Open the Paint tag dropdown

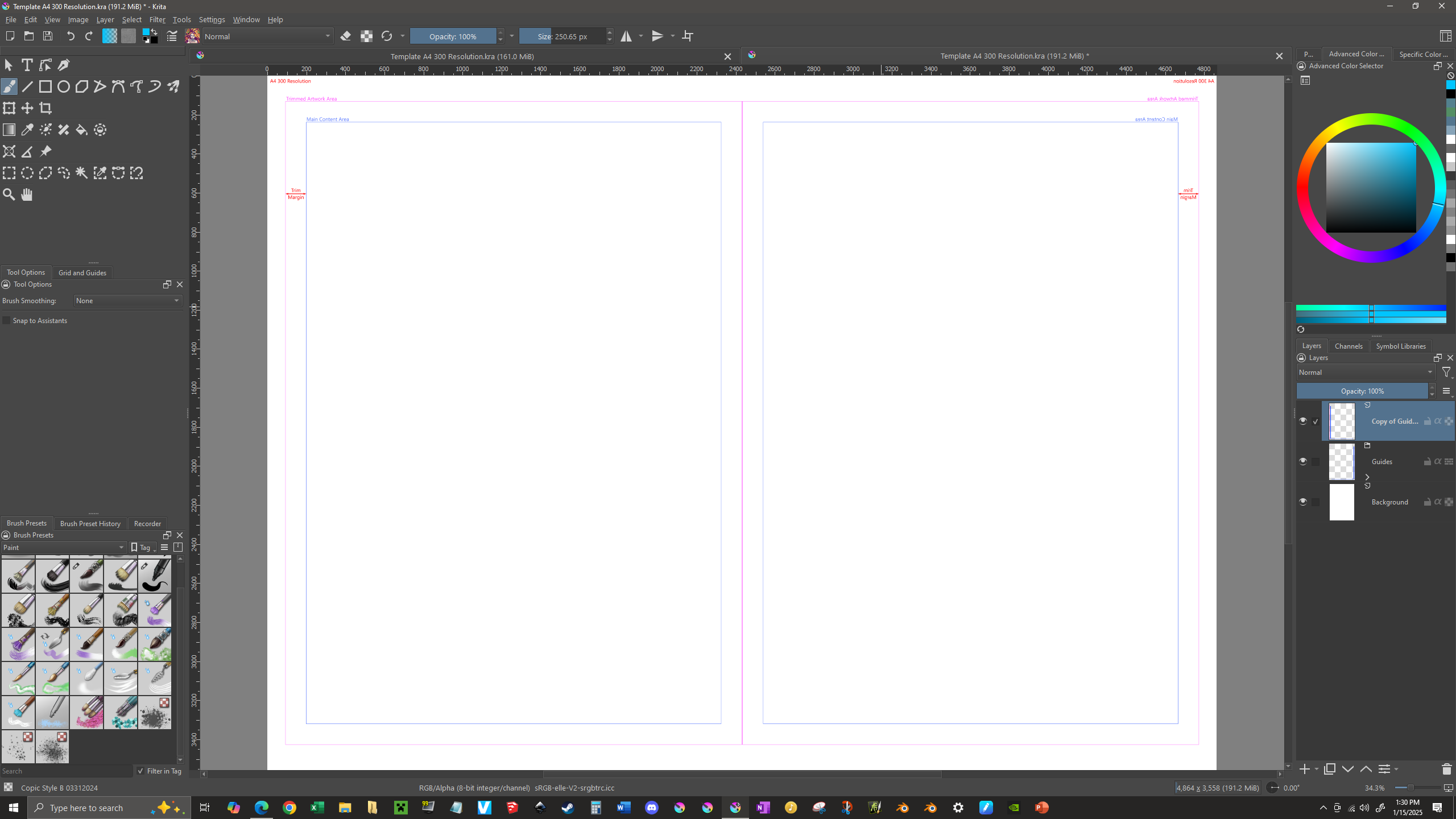coord(63,547)
